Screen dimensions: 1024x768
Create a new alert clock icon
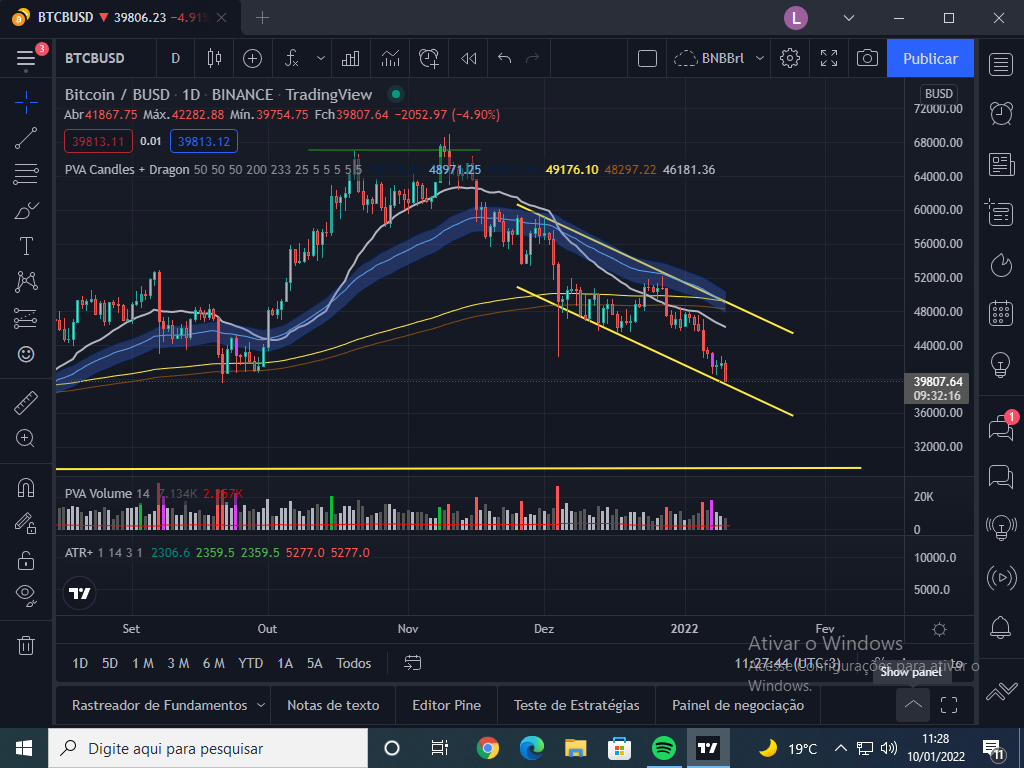pos(429,58)
